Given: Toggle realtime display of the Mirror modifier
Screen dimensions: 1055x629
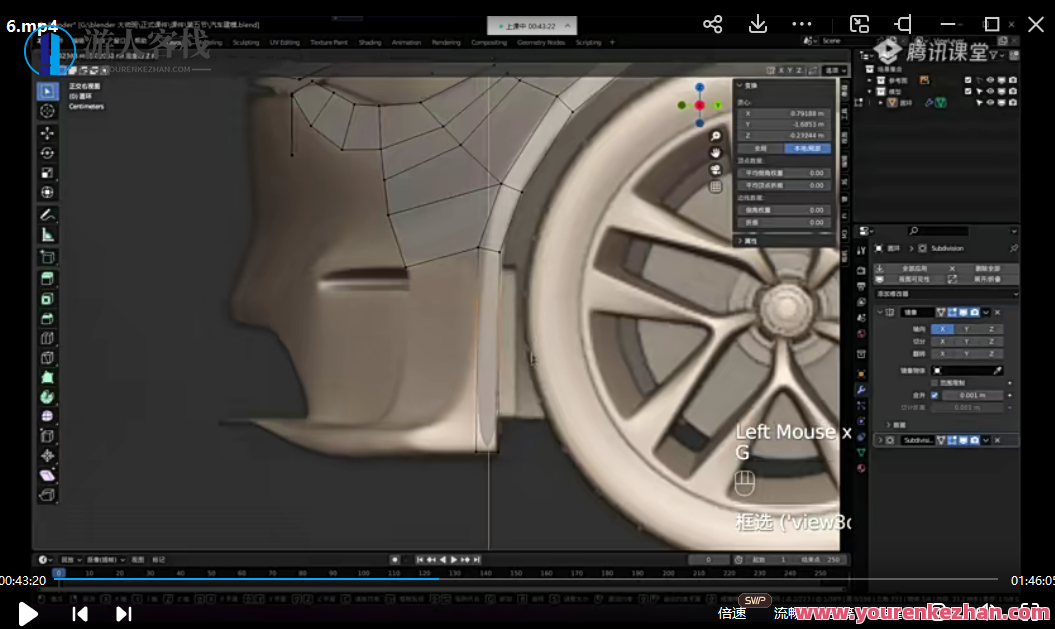Looking at the screenshot, I should pos(964,312).
